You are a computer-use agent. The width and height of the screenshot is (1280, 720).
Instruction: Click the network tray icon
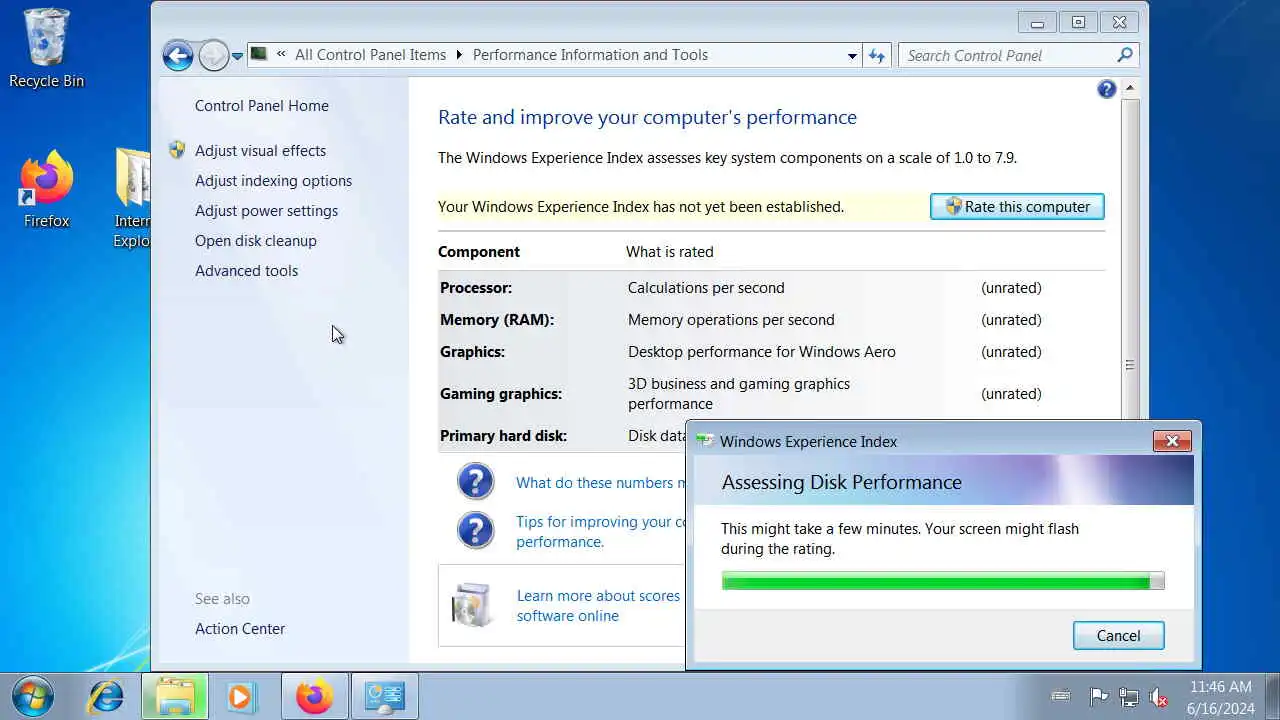1129,697
